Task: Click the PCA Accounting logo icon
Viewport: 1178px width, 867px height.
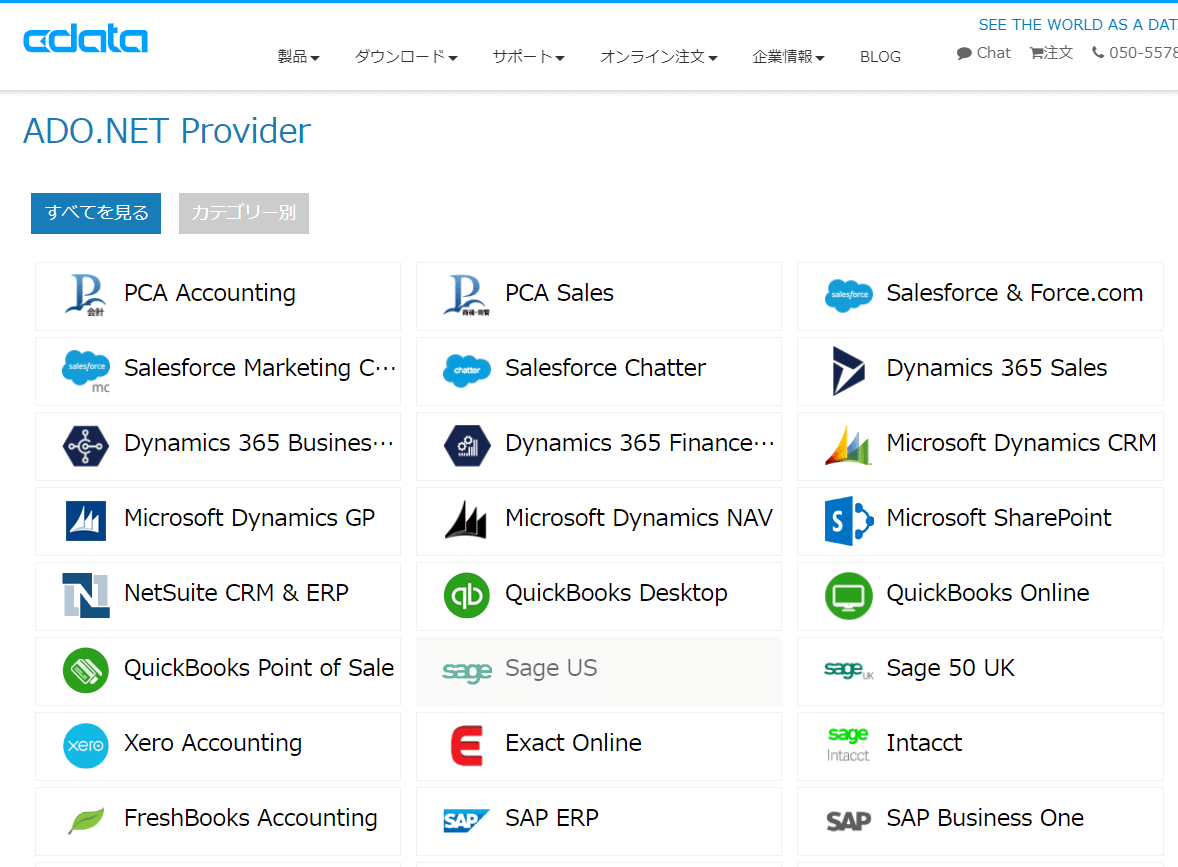Action: point(86,295)
